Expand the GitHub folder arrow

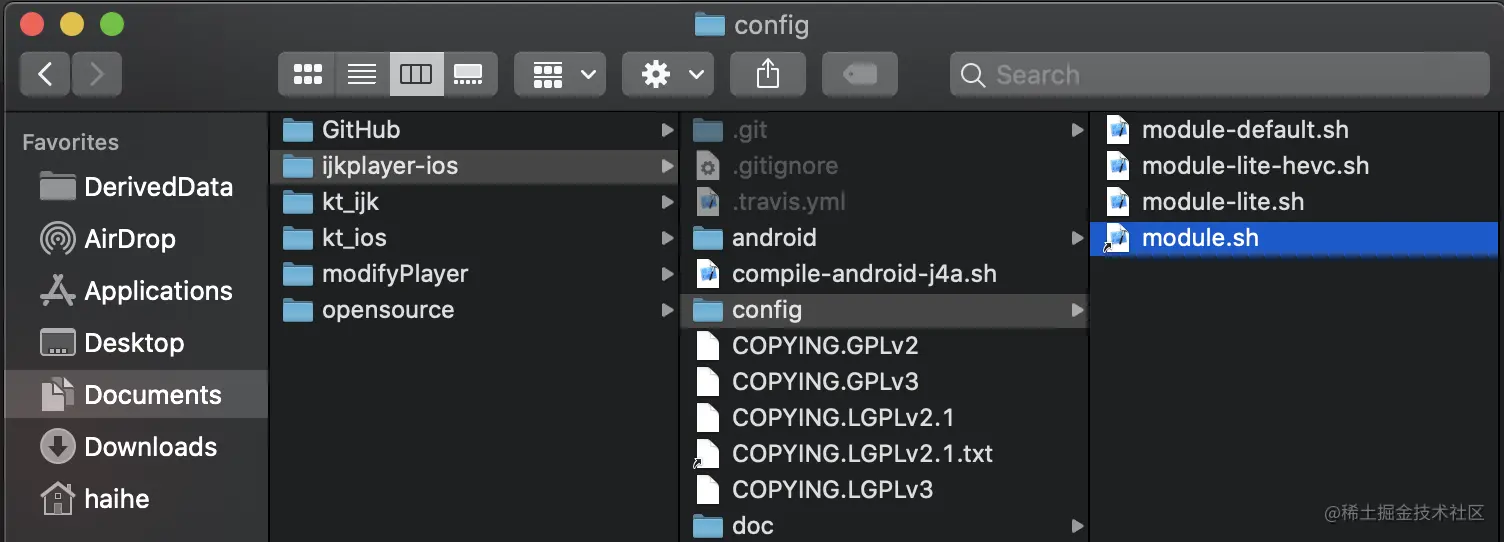click(x=667, y=130)
